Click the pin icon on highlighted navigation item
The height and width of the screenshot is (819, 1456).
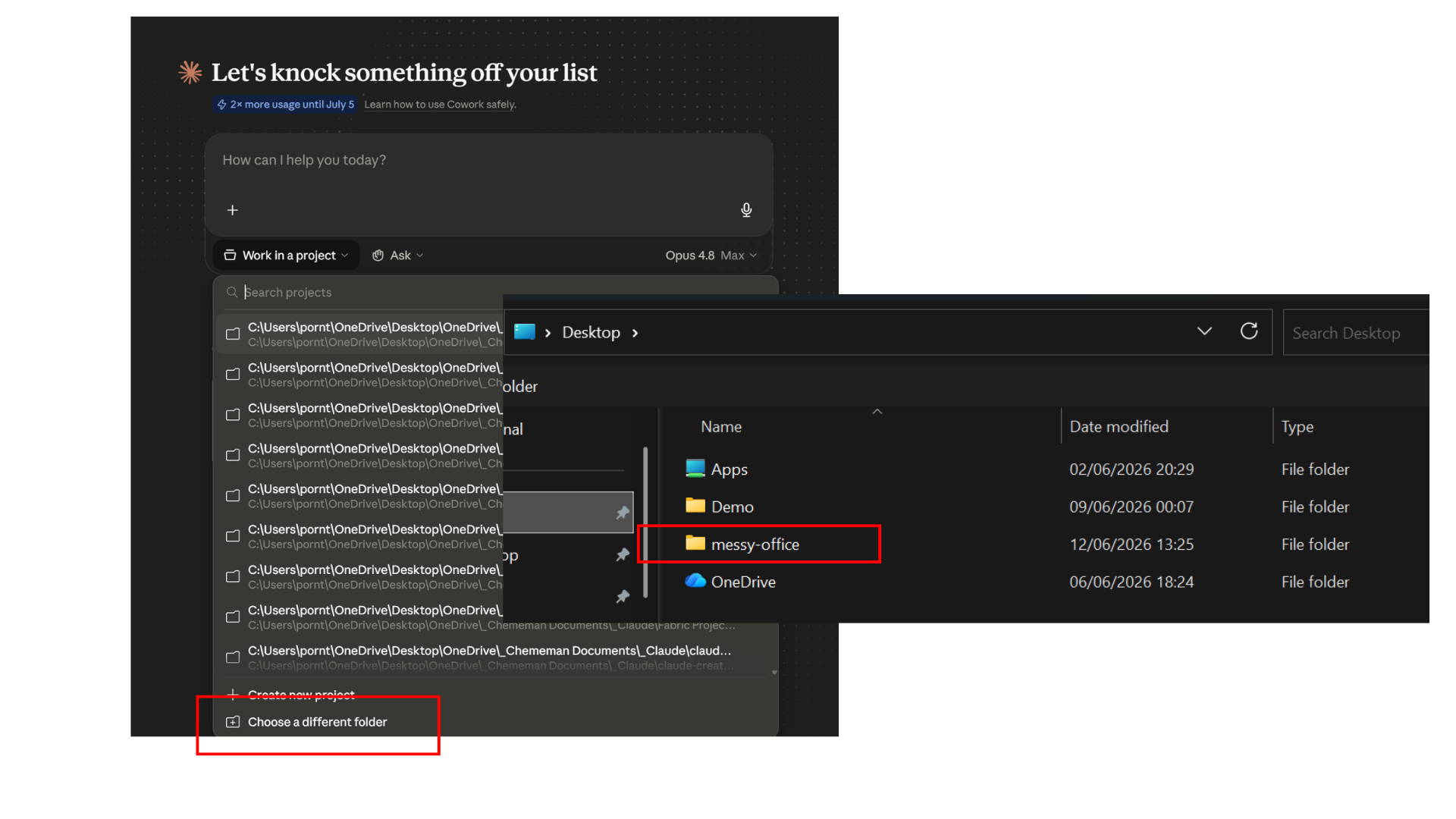pyautogui.click(x=623, y=513)
